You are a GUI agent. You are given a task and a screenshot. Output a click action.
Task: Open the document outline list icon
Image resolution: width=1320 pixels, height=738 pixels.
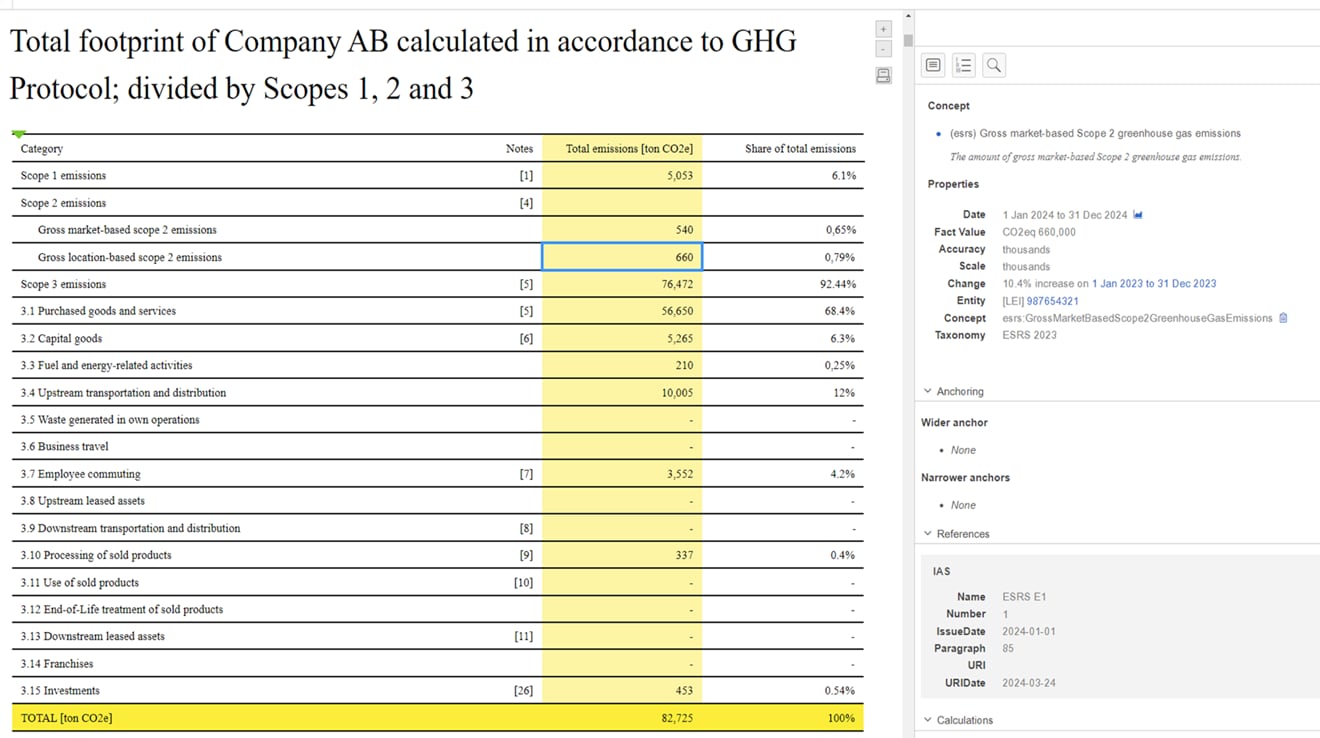coord(963,66)
